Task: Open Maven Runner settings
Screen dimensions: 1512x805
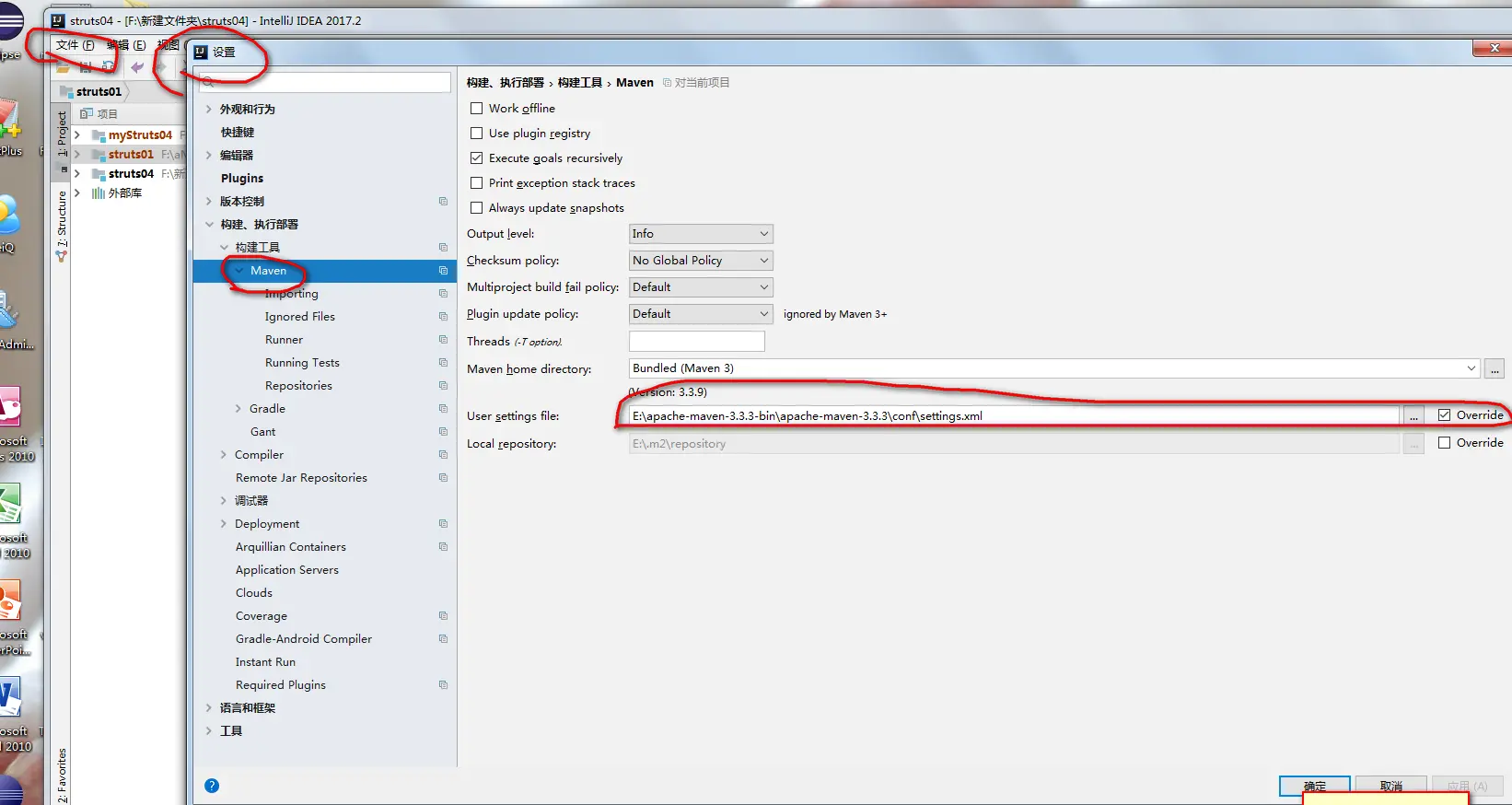Action: point(284,339)
